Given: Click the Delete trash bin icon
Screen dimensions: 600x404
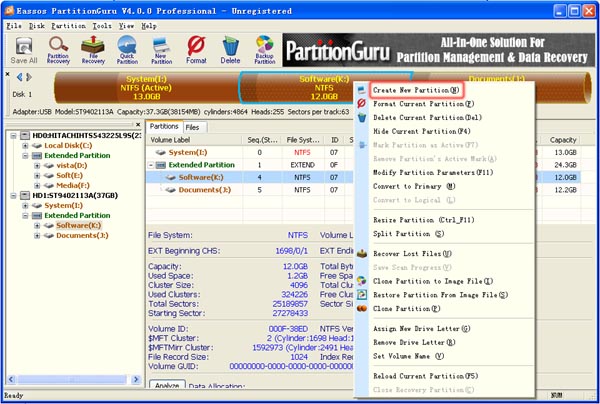Looking at the screenshot, I should click(x=230, y=50).
